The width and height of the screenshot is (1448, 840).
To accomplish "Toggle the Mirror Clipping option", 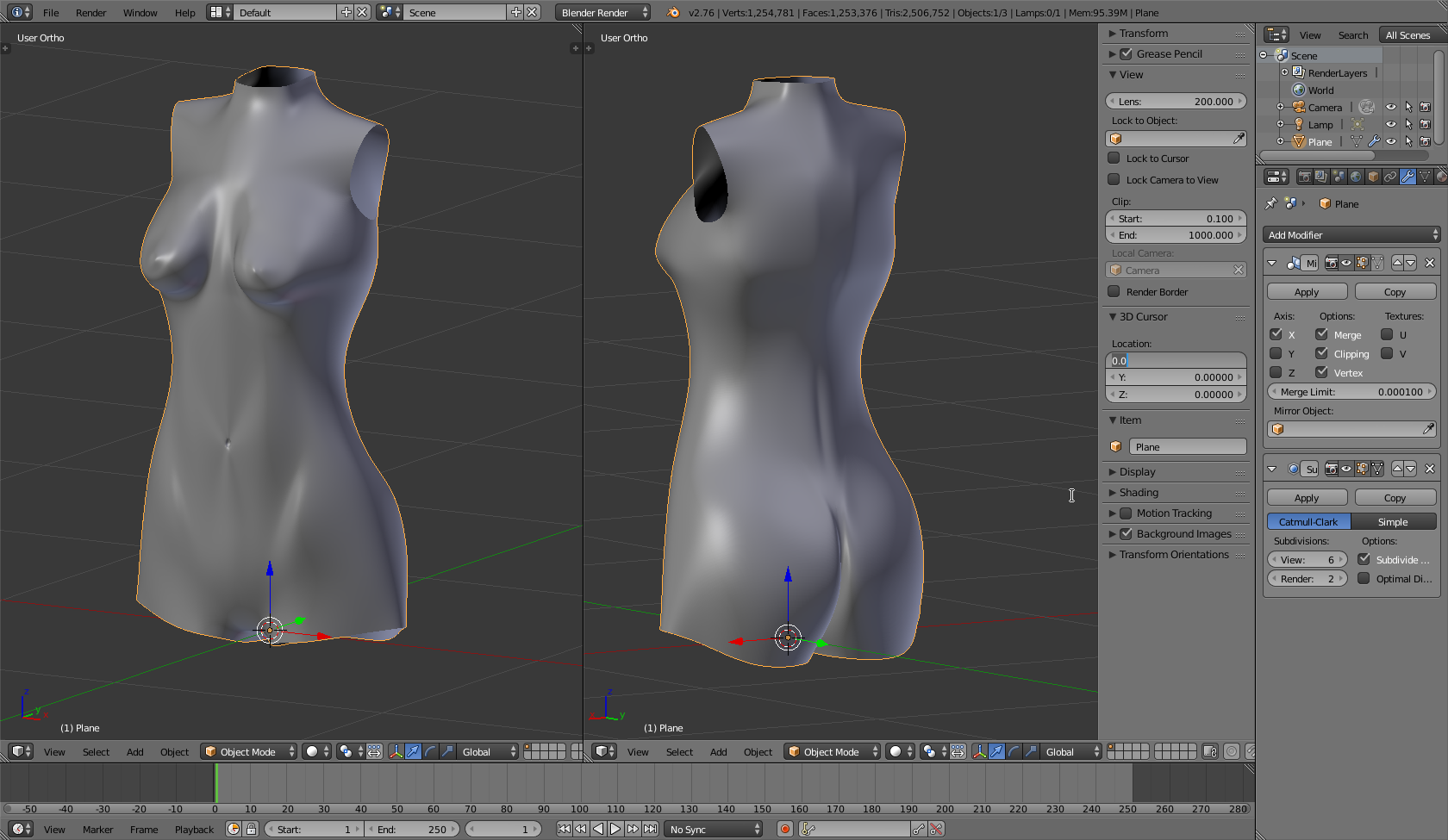I will coord(1321,353).
